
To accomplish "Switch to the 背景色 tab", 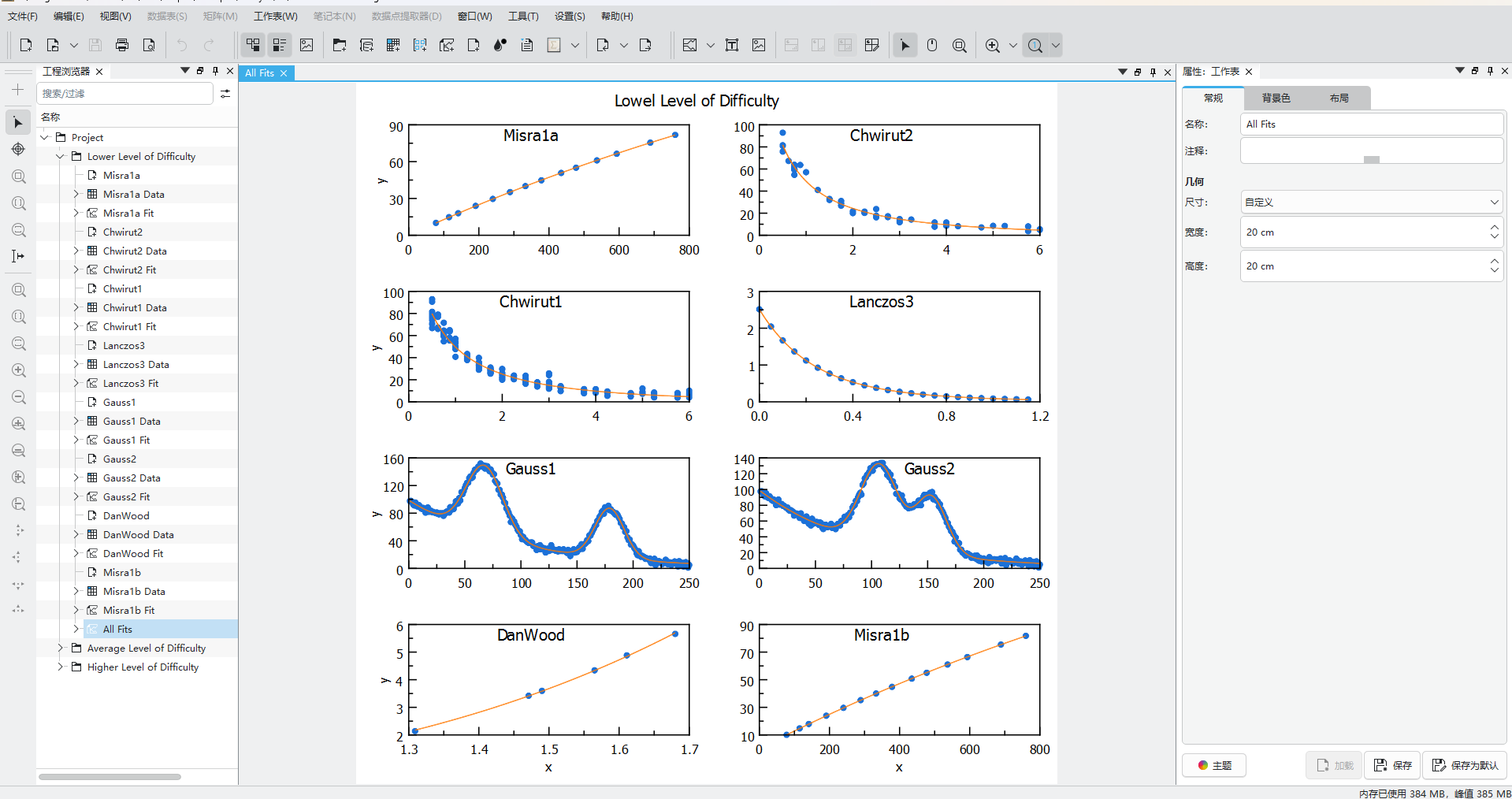I will point(1276,98).
